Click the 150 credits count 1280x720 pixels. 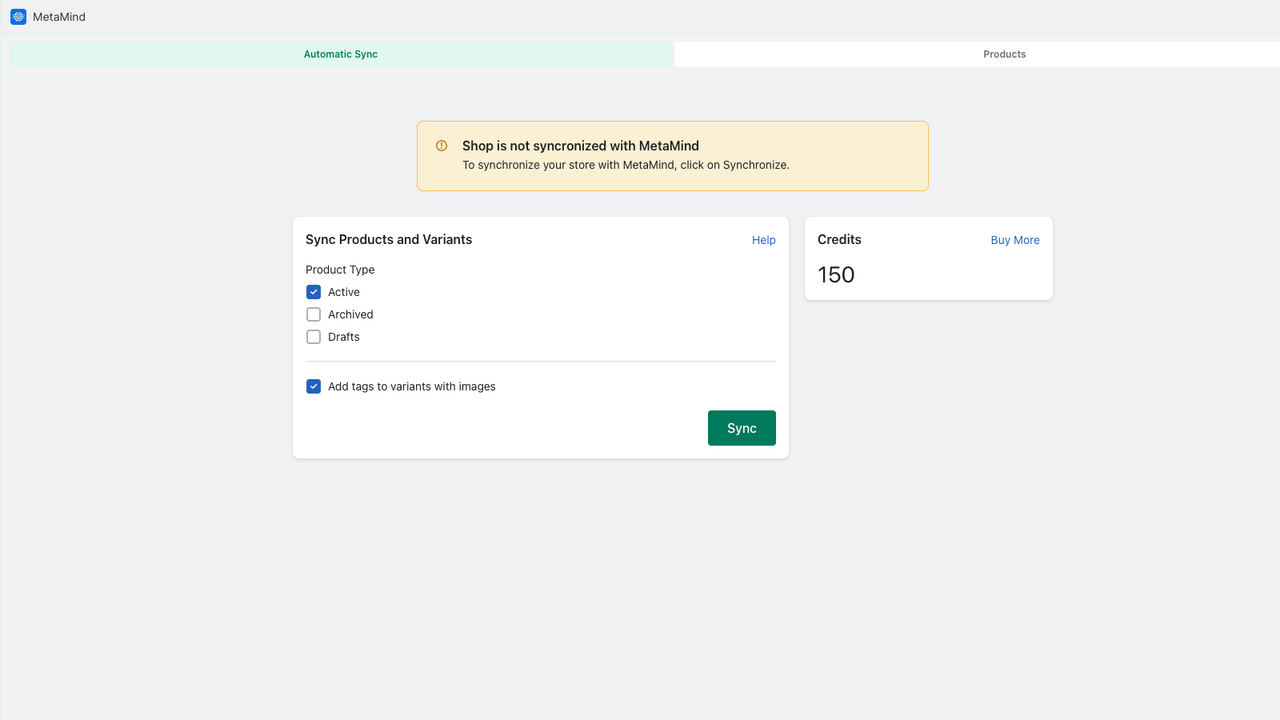[835, 274]
